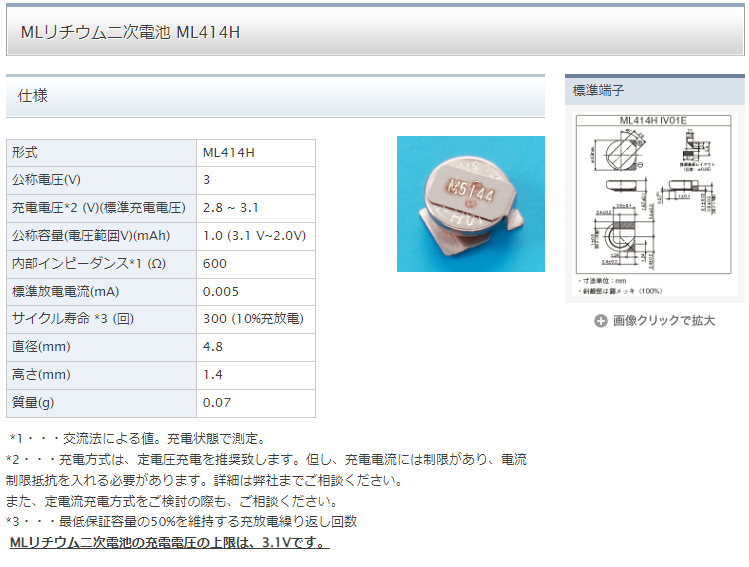Click the plus magnify icon beside 画像クリックで拡大

[600, 321]
